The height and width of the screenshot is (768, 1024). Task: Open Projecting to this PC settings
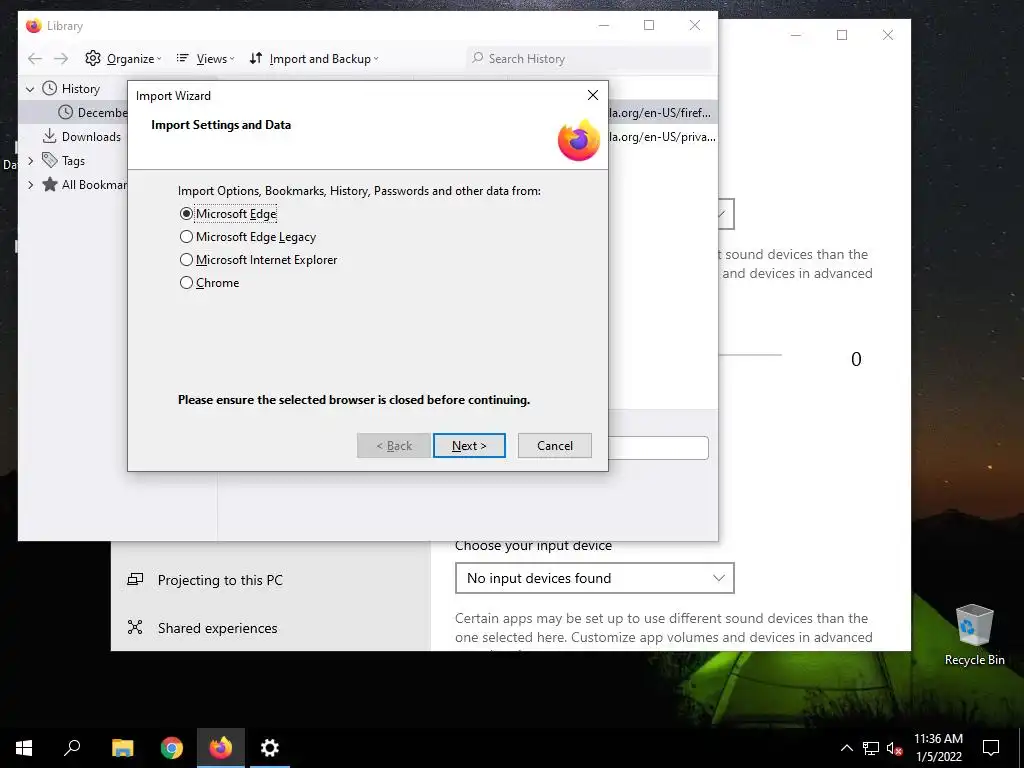click(220, 580)
